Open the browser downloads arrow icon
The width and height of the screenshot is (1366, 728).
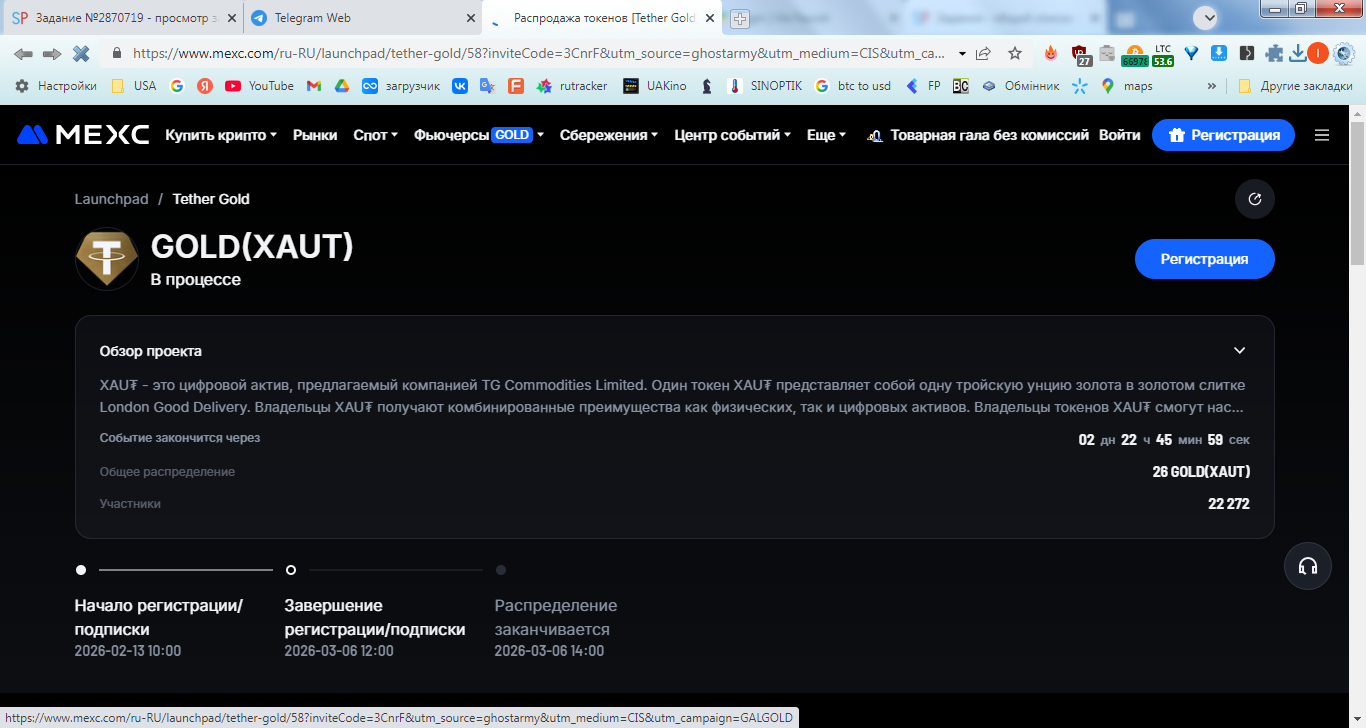(x=1298, y=54)
